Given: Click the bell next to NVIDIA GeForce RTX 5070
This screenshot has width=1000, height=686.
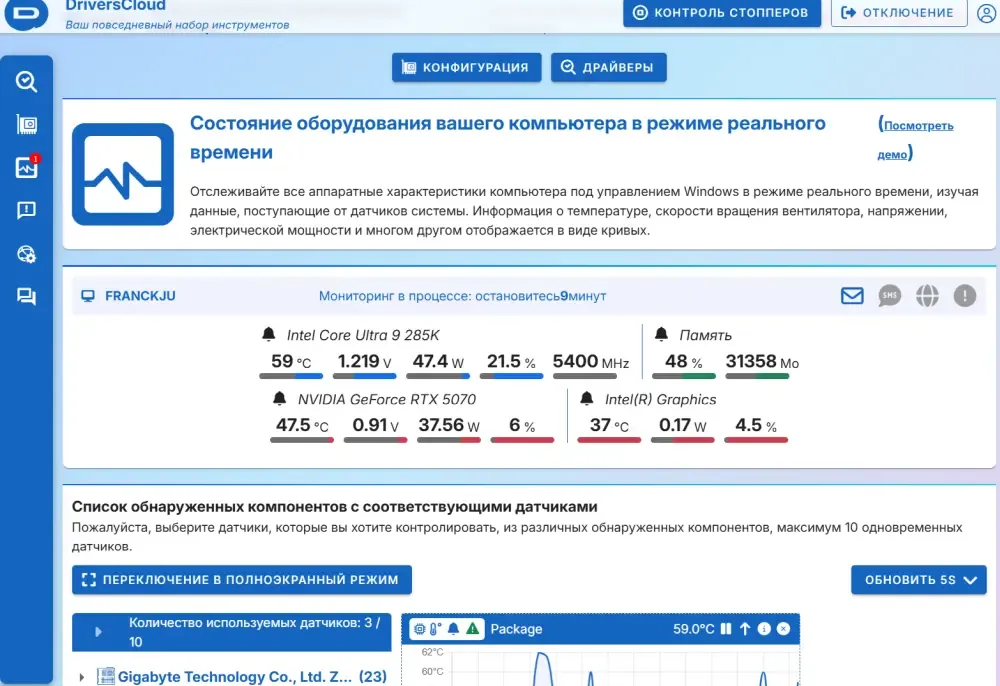Looking at the screenshot, I should (x=279, y=398).
